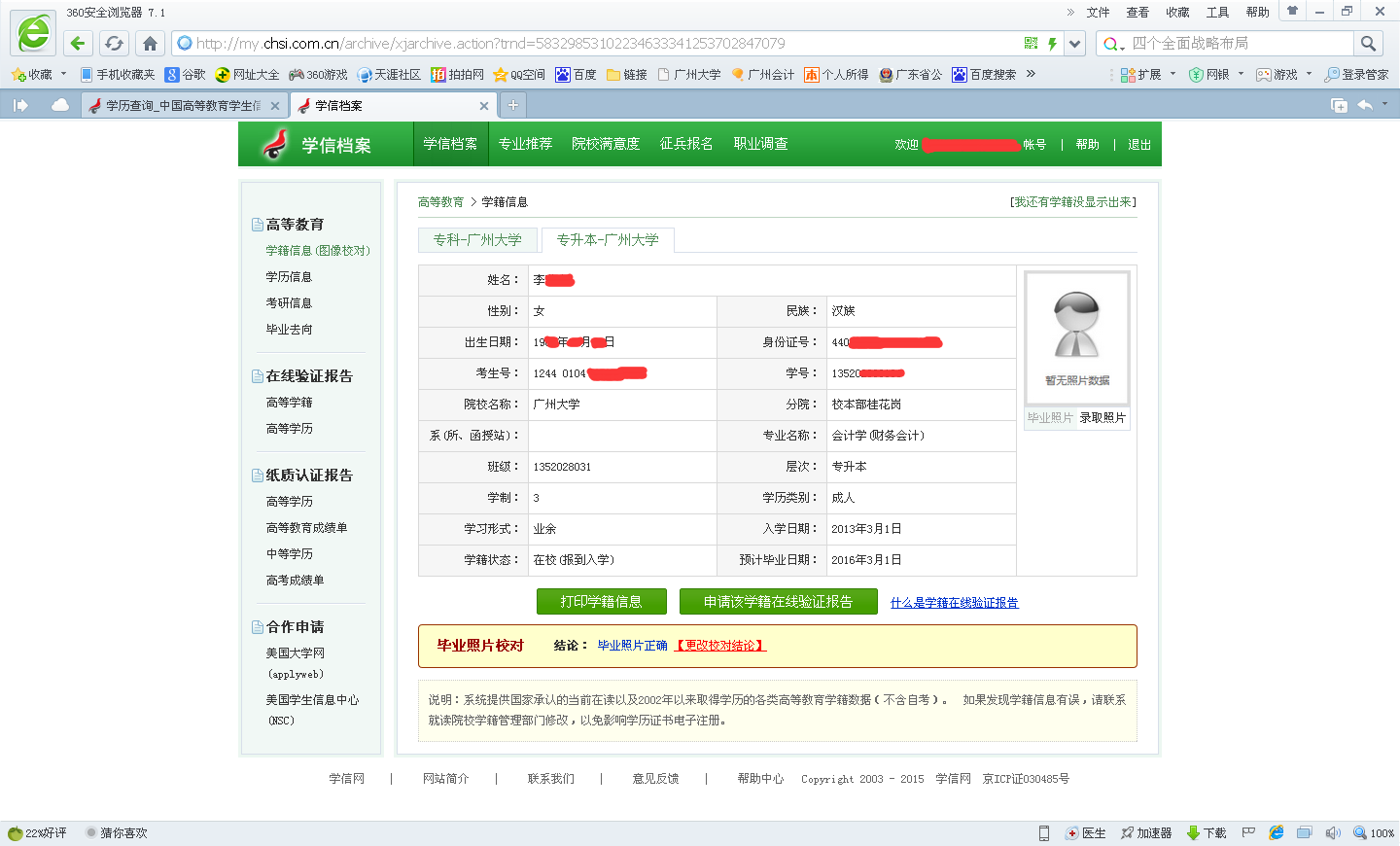
Task: Open the 天涯社区 bookmark
Action: click(x=389, y=74)
